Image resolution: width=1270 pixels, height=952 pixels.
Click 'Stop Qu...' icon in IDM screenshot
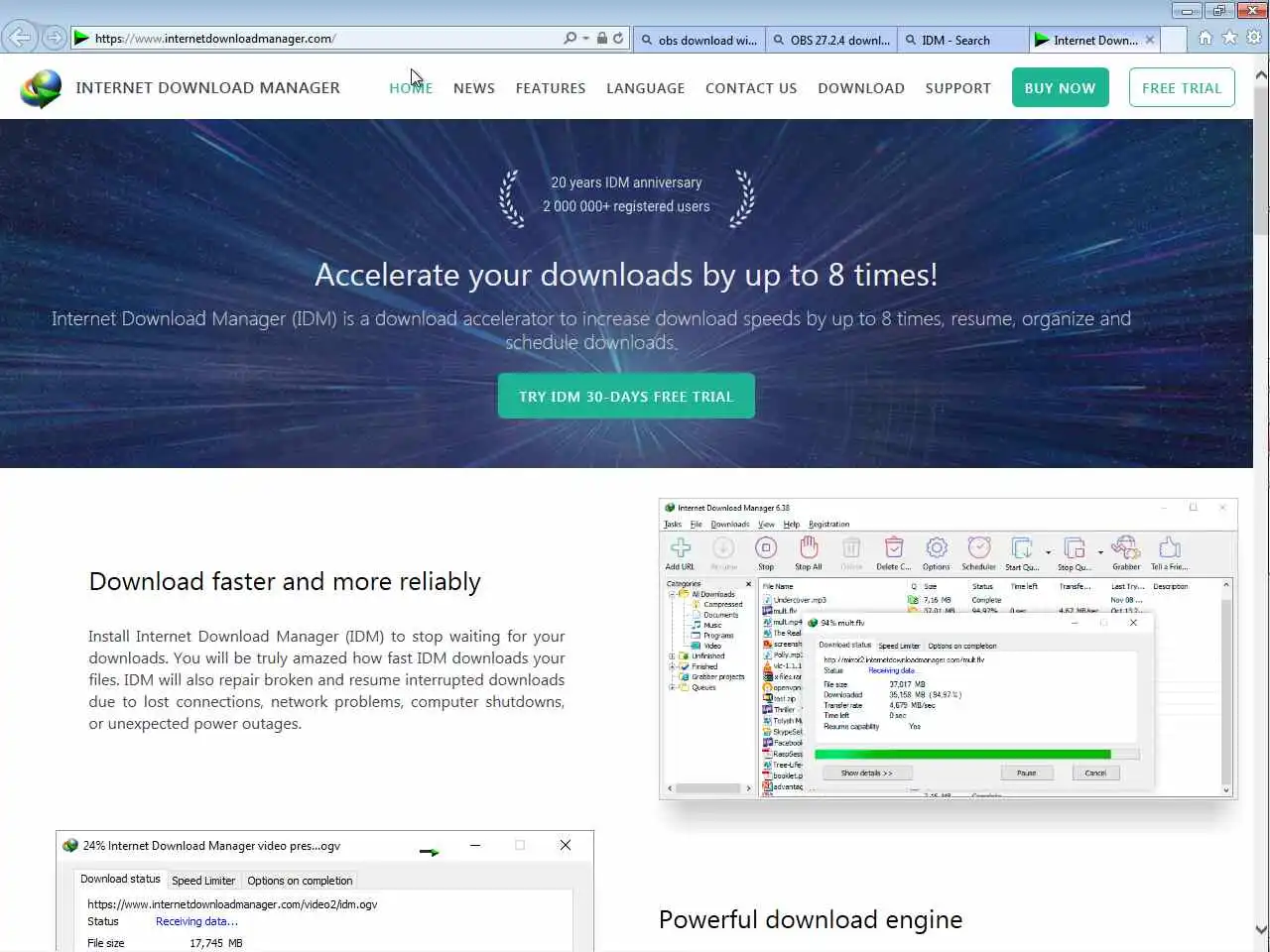1074,547
